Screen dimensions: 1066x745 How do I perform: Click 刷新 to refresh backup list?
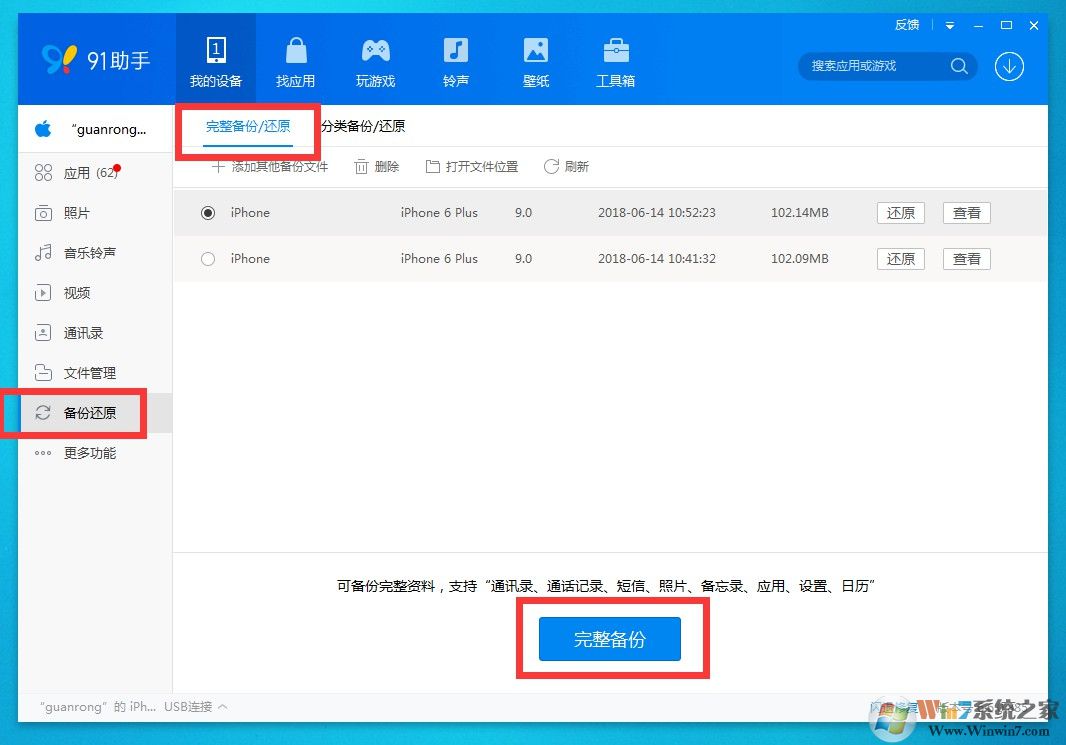(566, 166)
